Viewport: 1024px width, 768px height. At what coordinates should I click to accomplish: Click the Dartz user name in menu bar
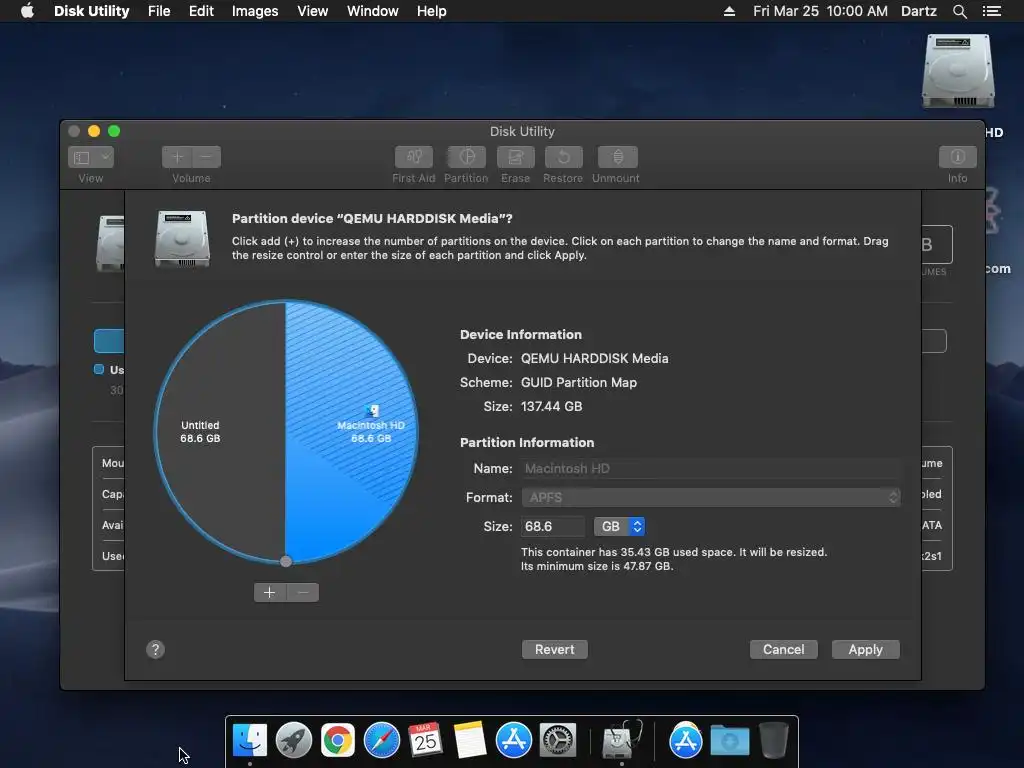[x=918, y=11]
